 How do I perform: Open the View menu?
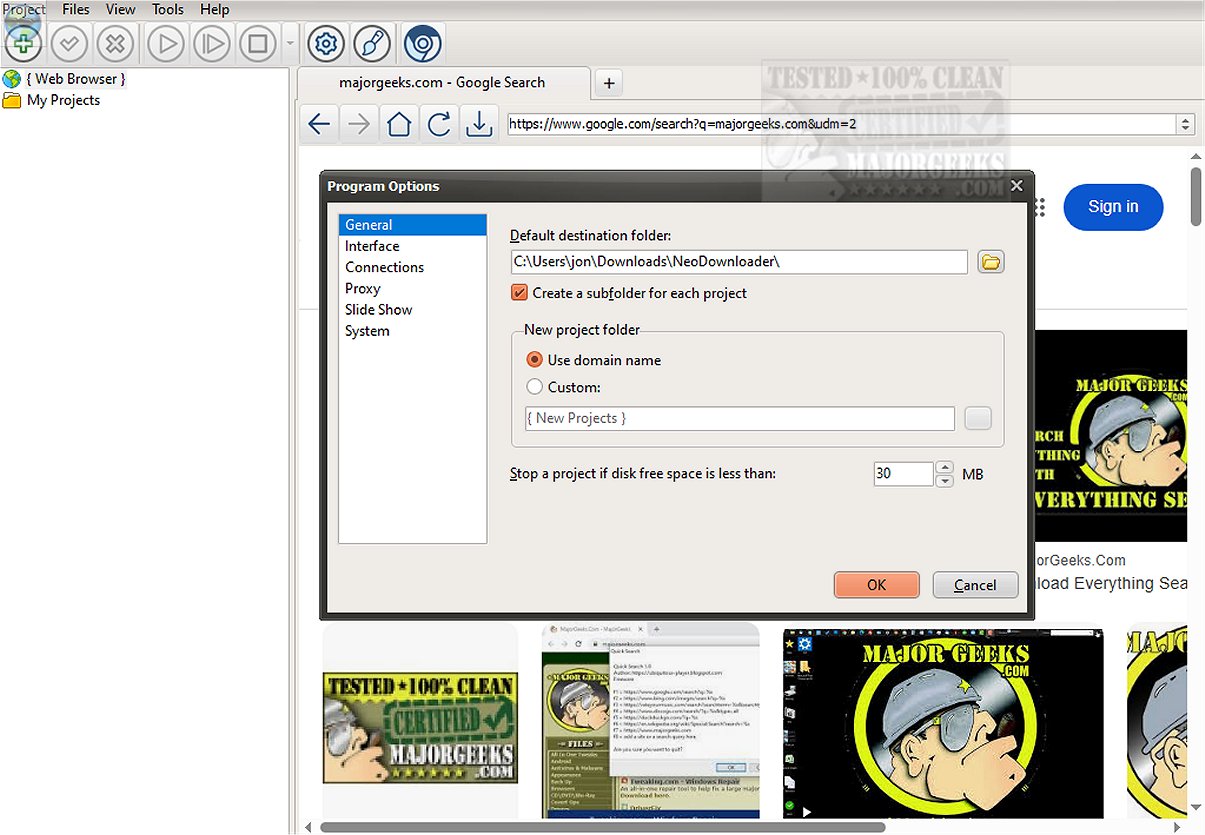121,9
